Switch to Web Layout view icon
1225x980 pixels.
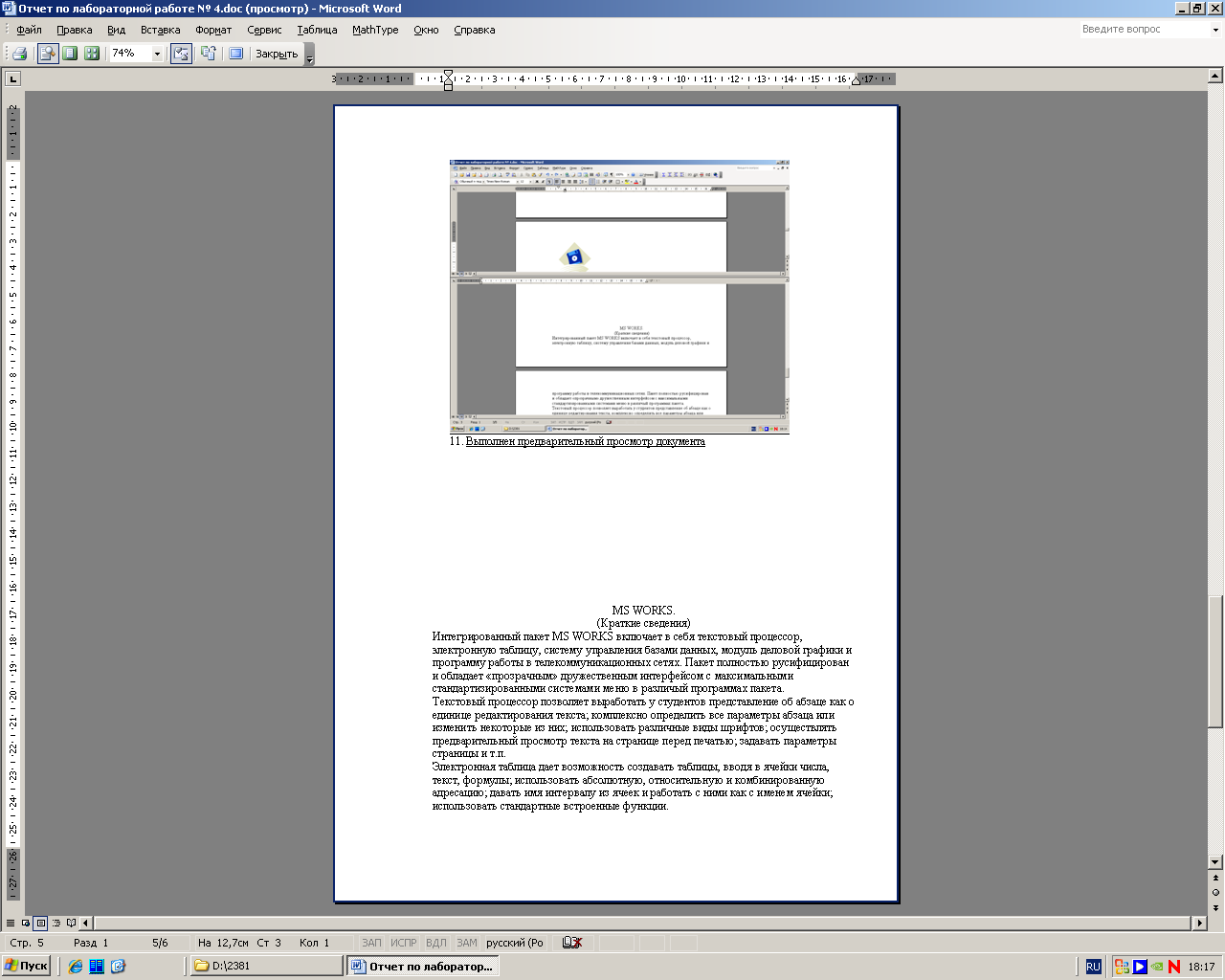pyautogui.click(x=26, y=924)
